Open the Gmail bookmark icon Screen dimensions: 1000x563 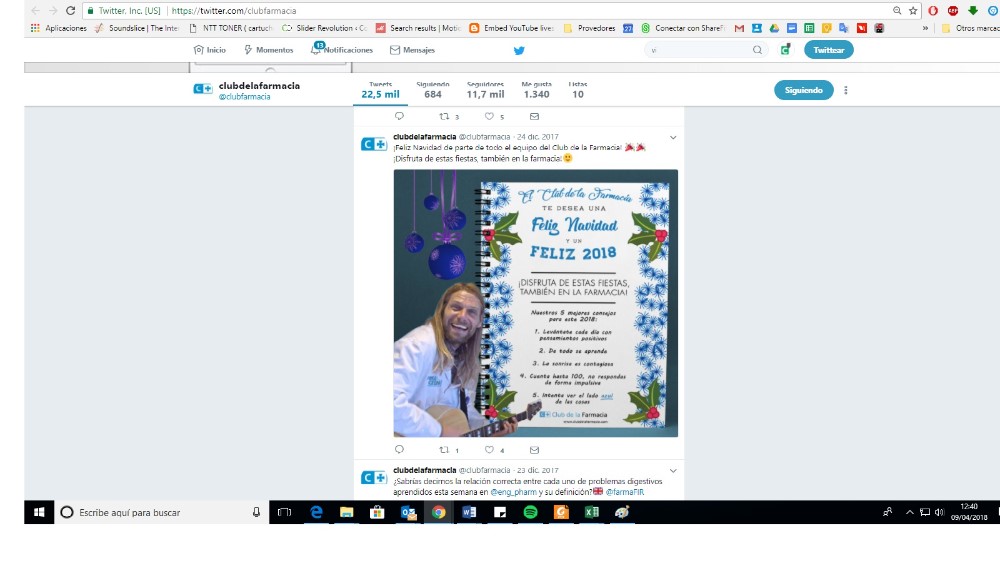739,28
